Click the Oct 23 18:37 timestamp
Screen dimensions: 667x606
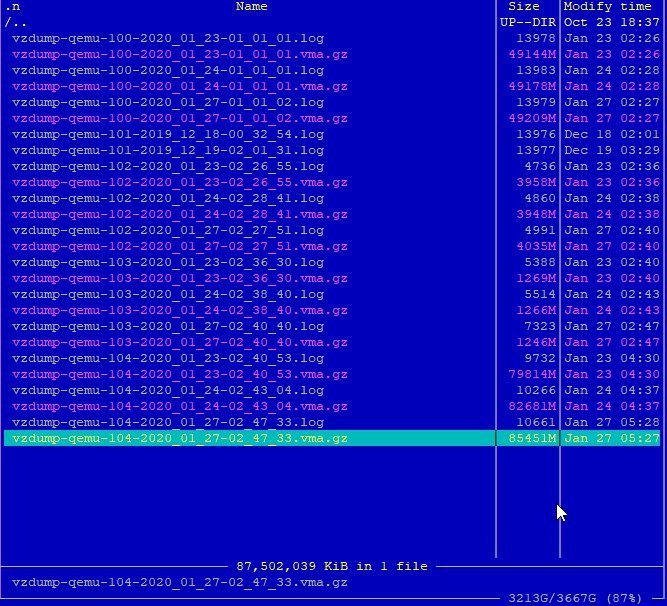[x=612, y=23]
